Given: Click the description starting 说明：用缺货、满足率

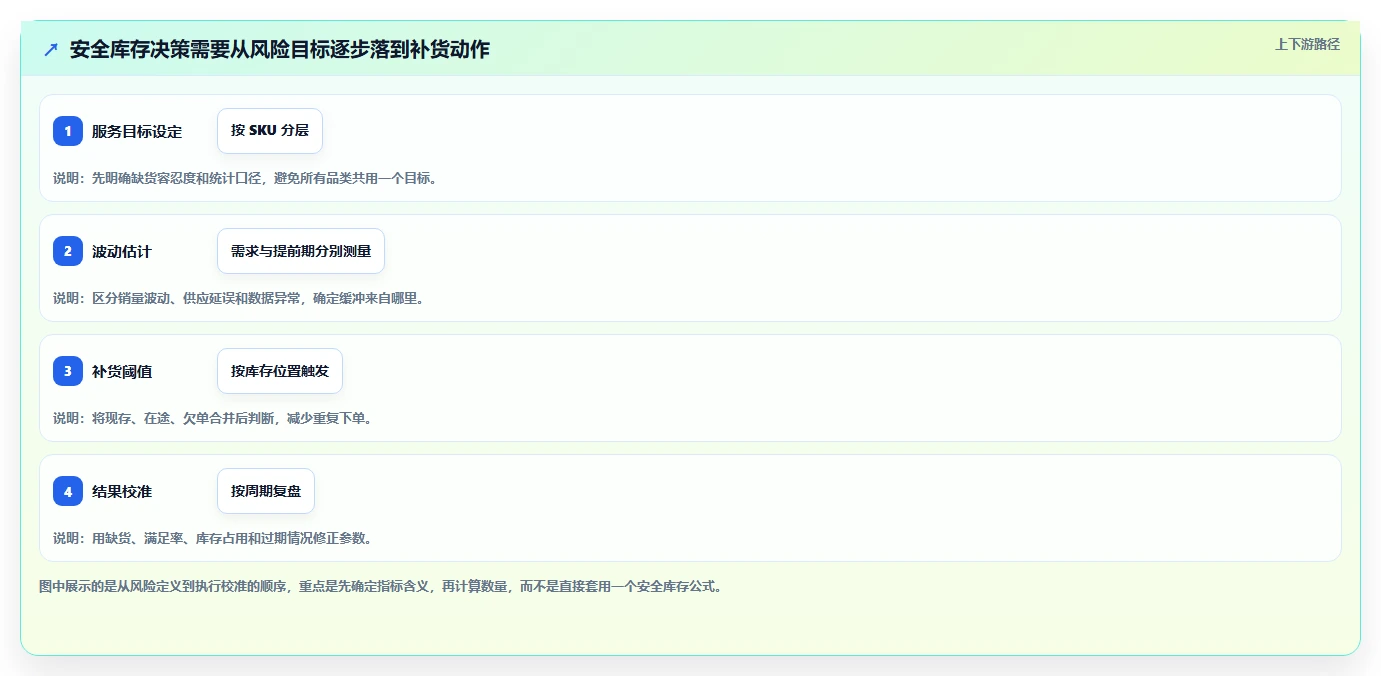Looking at the screenshot, I should (213, 538).
